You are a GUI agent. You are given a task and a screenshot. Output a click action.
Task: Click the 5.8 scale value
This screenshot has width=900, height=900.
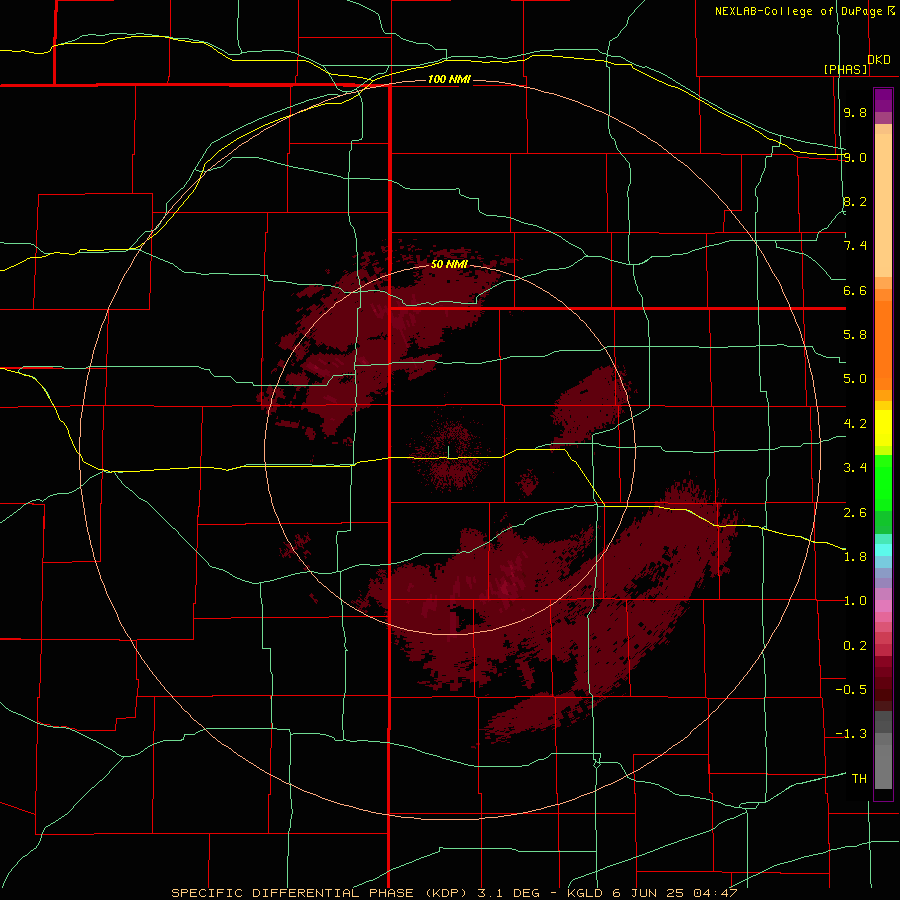855,335
